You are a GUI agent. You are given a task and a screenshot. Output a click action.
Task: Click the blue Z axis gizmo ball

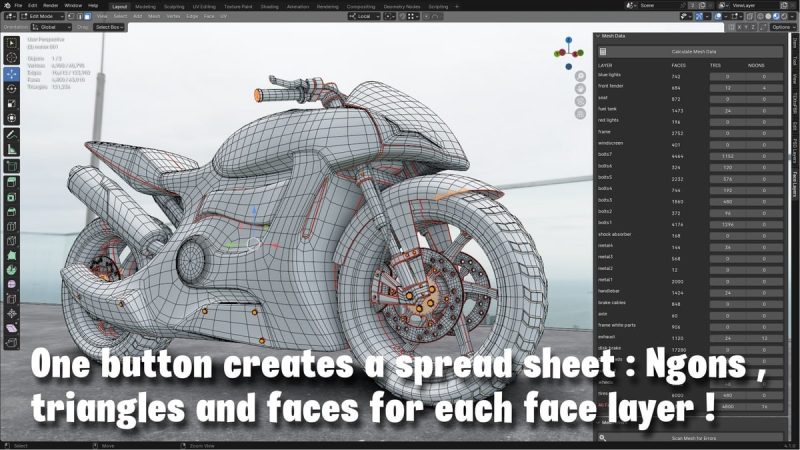pyautogui.click(x=568, y=42)
